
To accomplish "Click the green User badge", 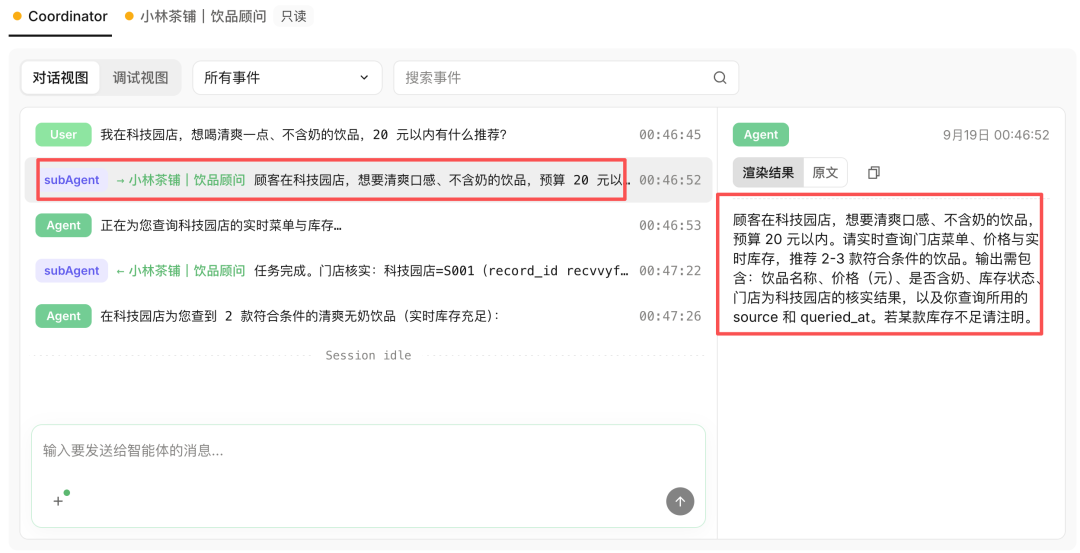I will [63, 135].
